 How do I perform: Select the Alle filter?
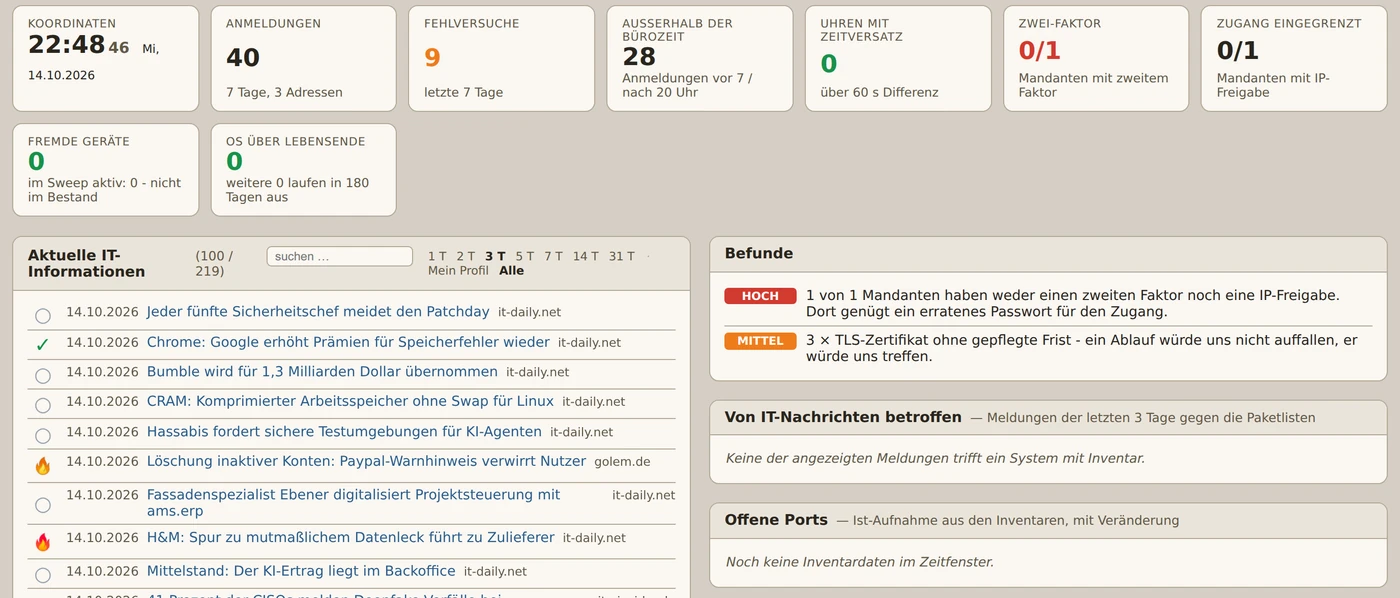pos(511,271)
